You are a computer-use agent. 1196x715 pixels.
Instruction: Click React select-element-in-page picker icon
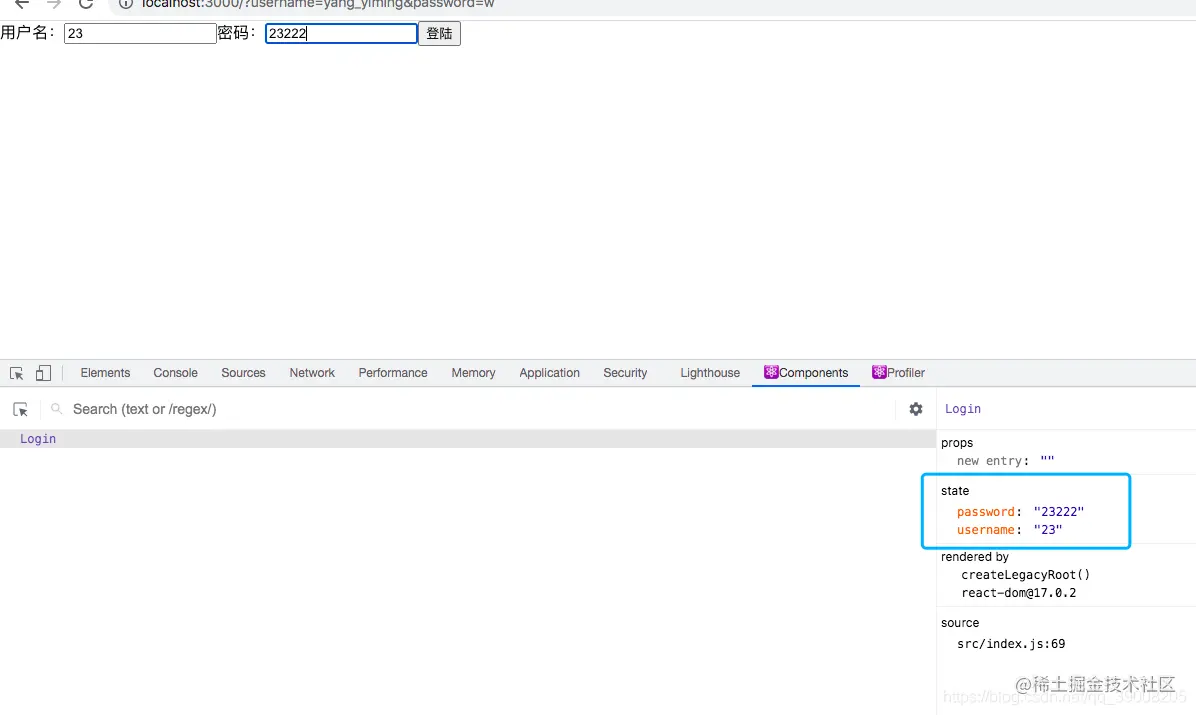coord(21,410)
